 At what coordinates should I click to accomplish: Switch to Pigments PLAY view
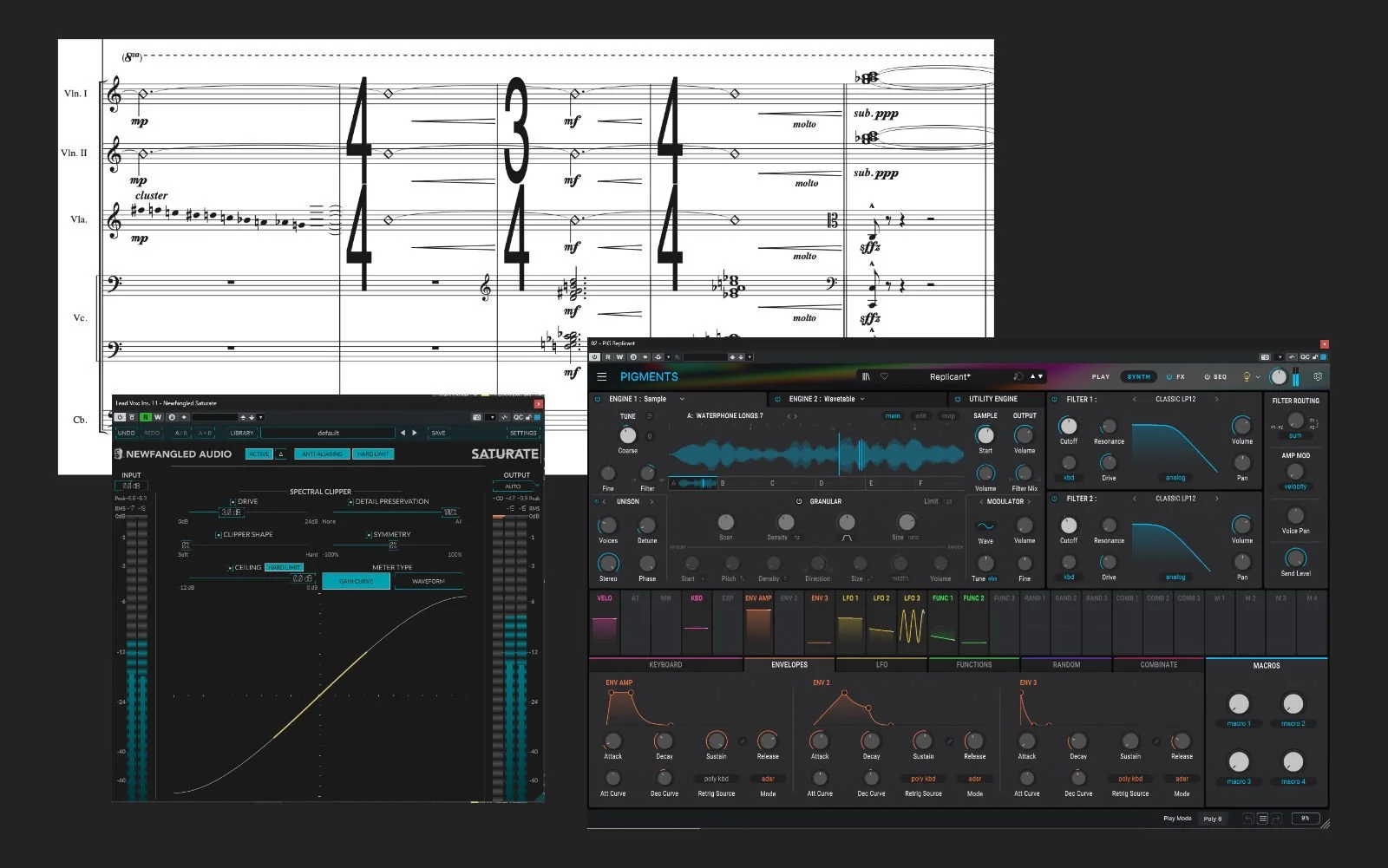point(1101,376)
